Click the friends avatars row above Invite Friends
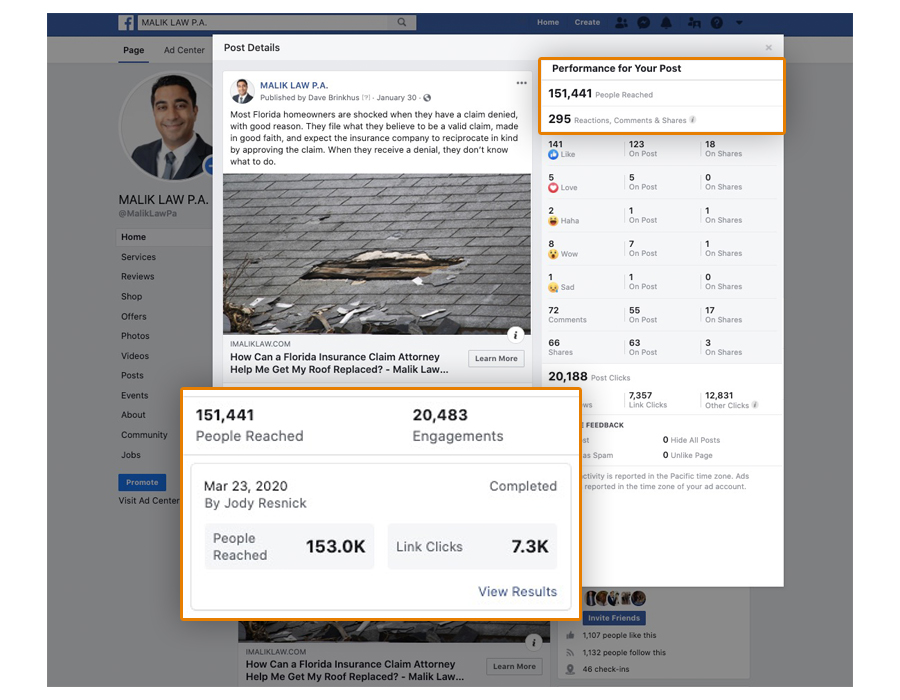The image size is (900, 700). (x=615, y=598)
